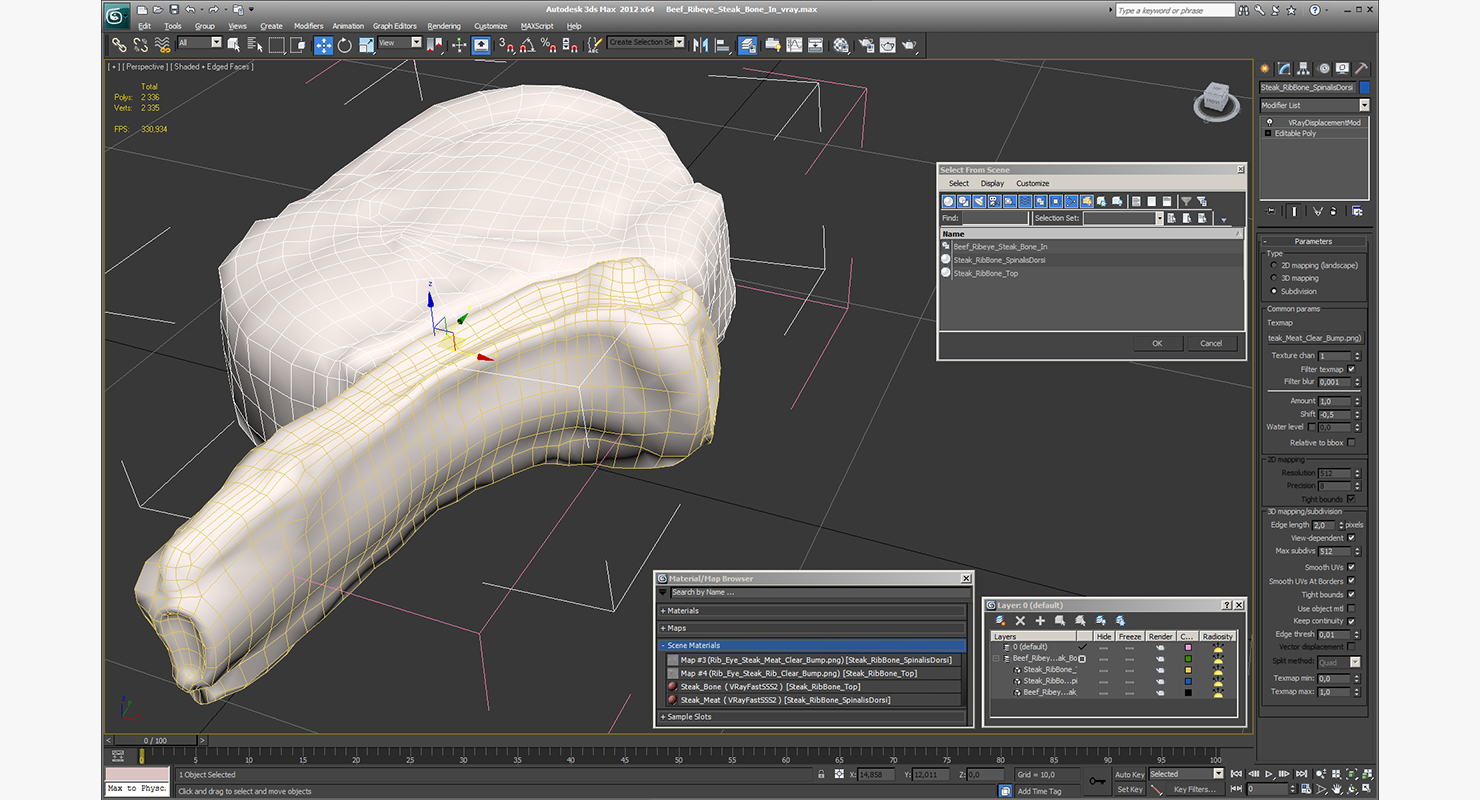Enable the Relative to bbox checkbox
The image size is (1480, 800).
click(x=1351, y=442)
